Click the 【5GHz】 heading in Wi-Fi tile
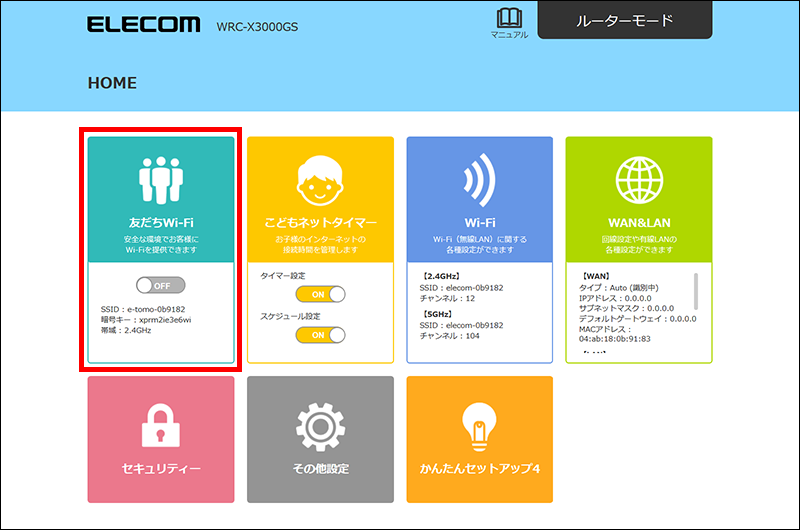 coord(437,314)
